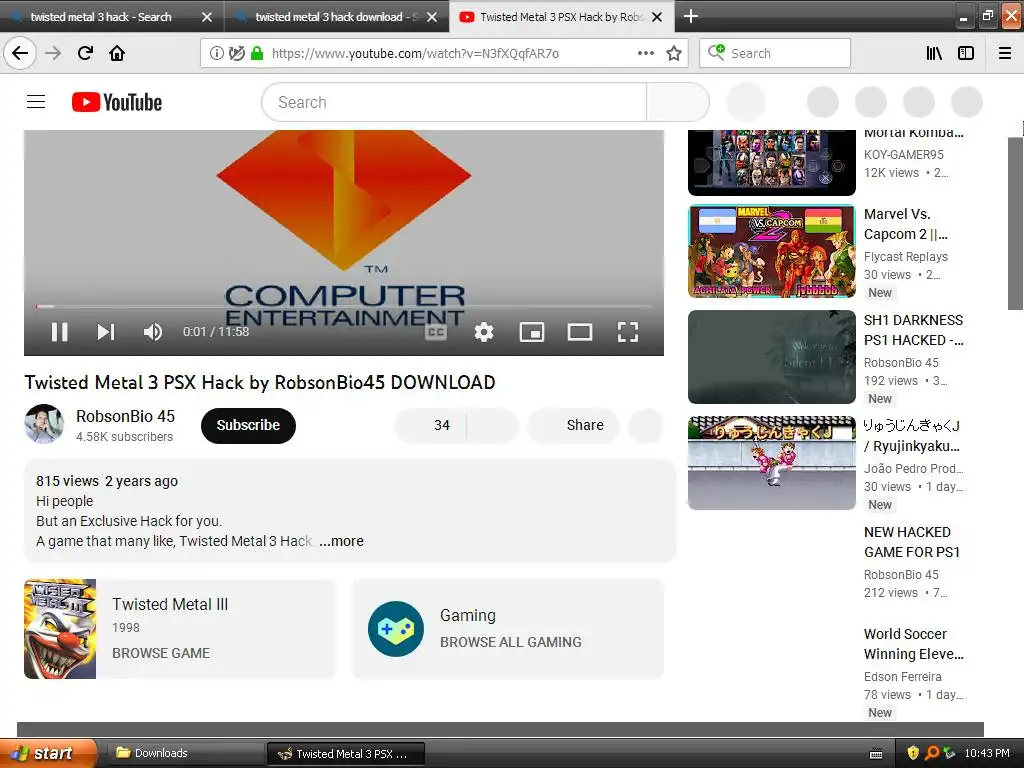Click the security shield tray icon
The height and width of the screenshot is (768, 1024).
913,753
